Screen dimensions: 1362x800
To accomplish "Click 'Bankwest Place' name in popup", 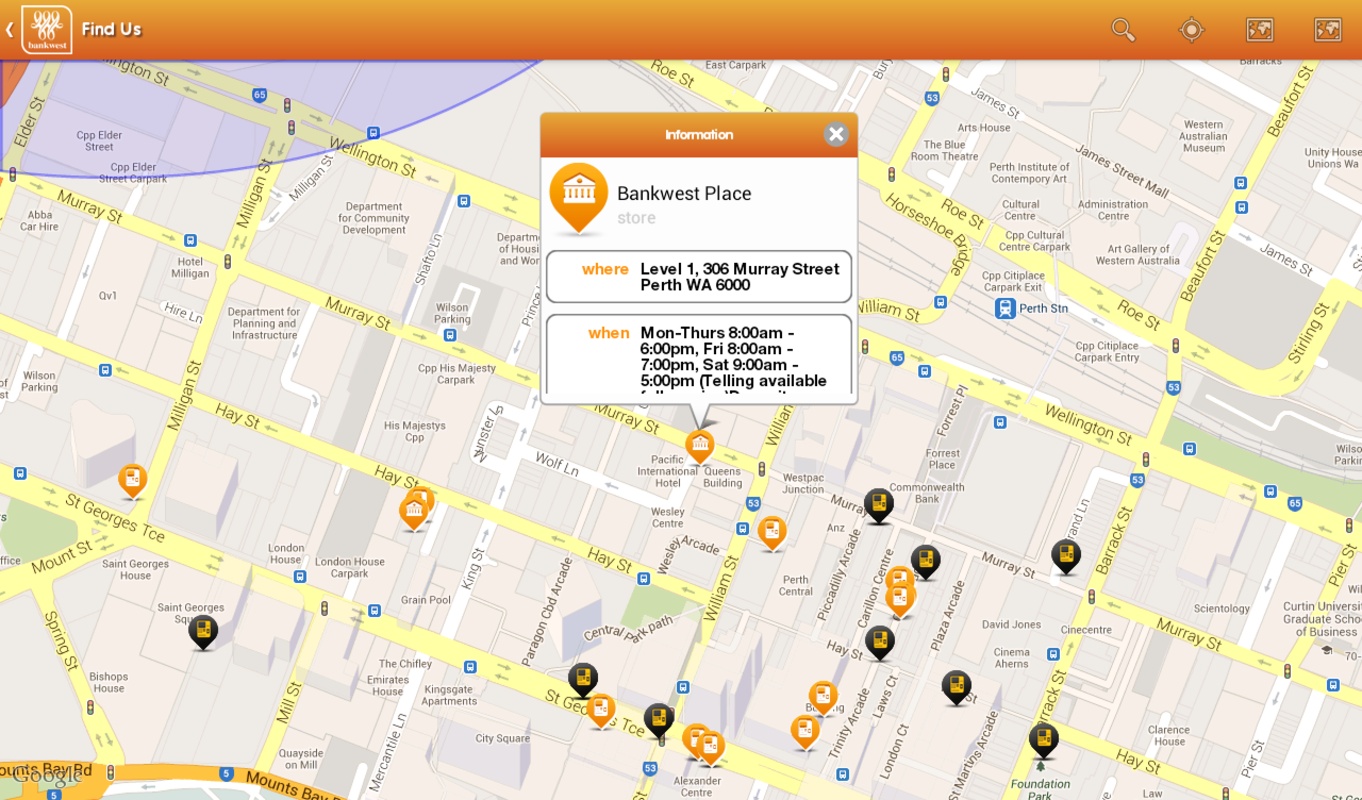I will (x=684, y=194).
